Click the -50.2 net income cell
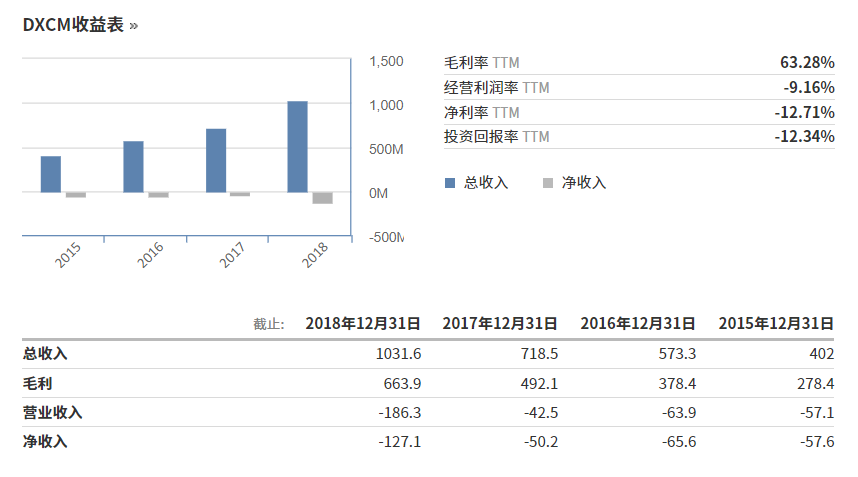The height and width of the screenshot is (477, 858). point(541,441)
